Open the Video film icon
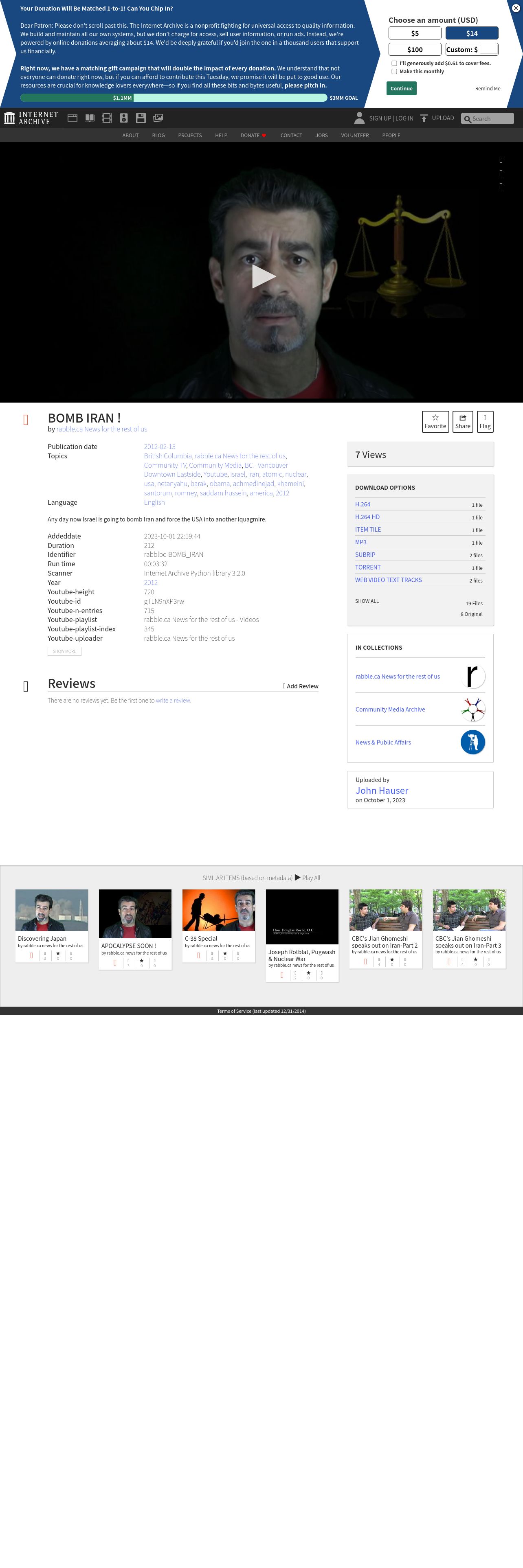Image resolution: width=523 pixels, height=1568 pixels. (x=107, y=118)
